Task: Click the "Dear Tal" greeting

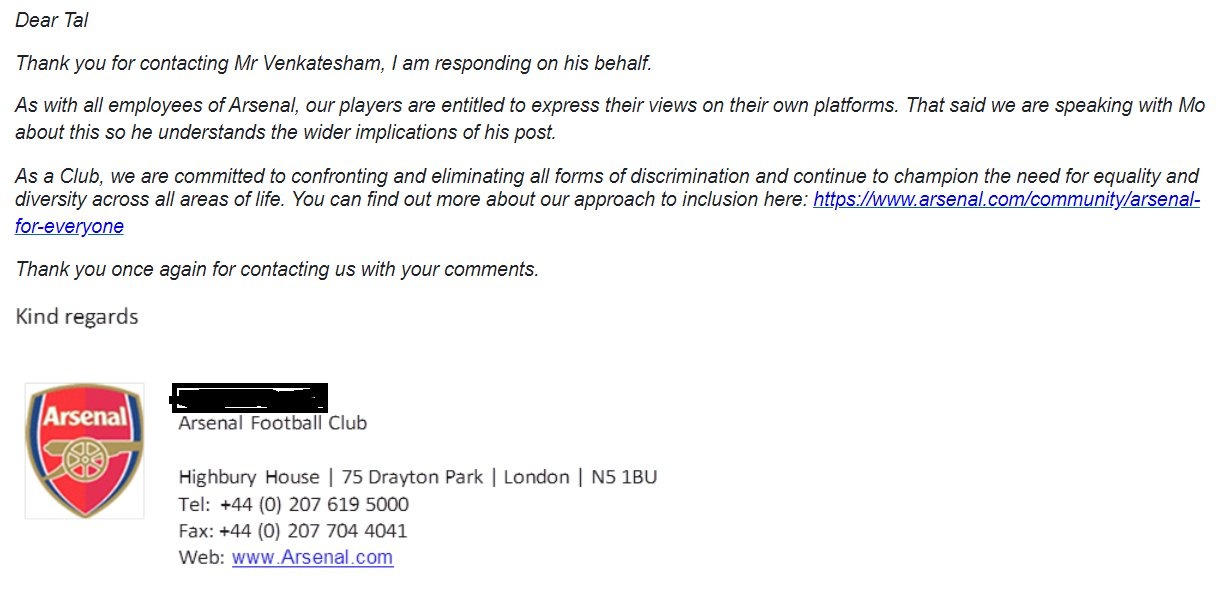Action: (x=52, y=20)
